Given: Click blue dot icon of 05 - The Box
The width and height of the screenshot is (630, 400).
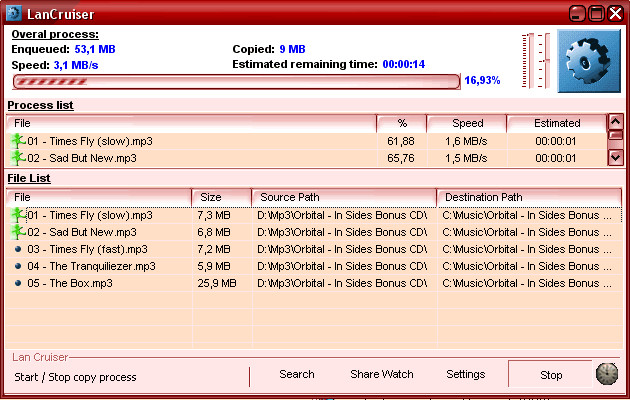Looking at the screenshot, I should coord(18,283).
